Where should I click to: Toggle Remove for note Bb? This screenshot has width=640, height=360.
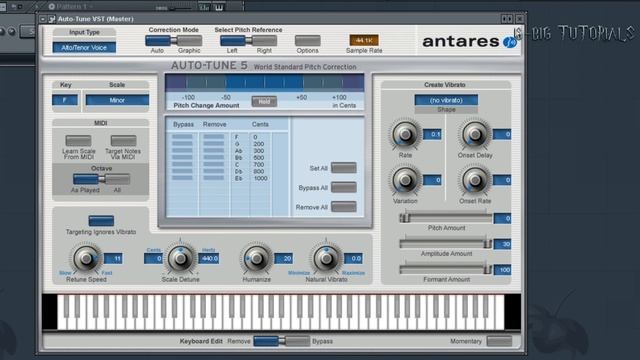pyautogui.click(x=213, y=157)
